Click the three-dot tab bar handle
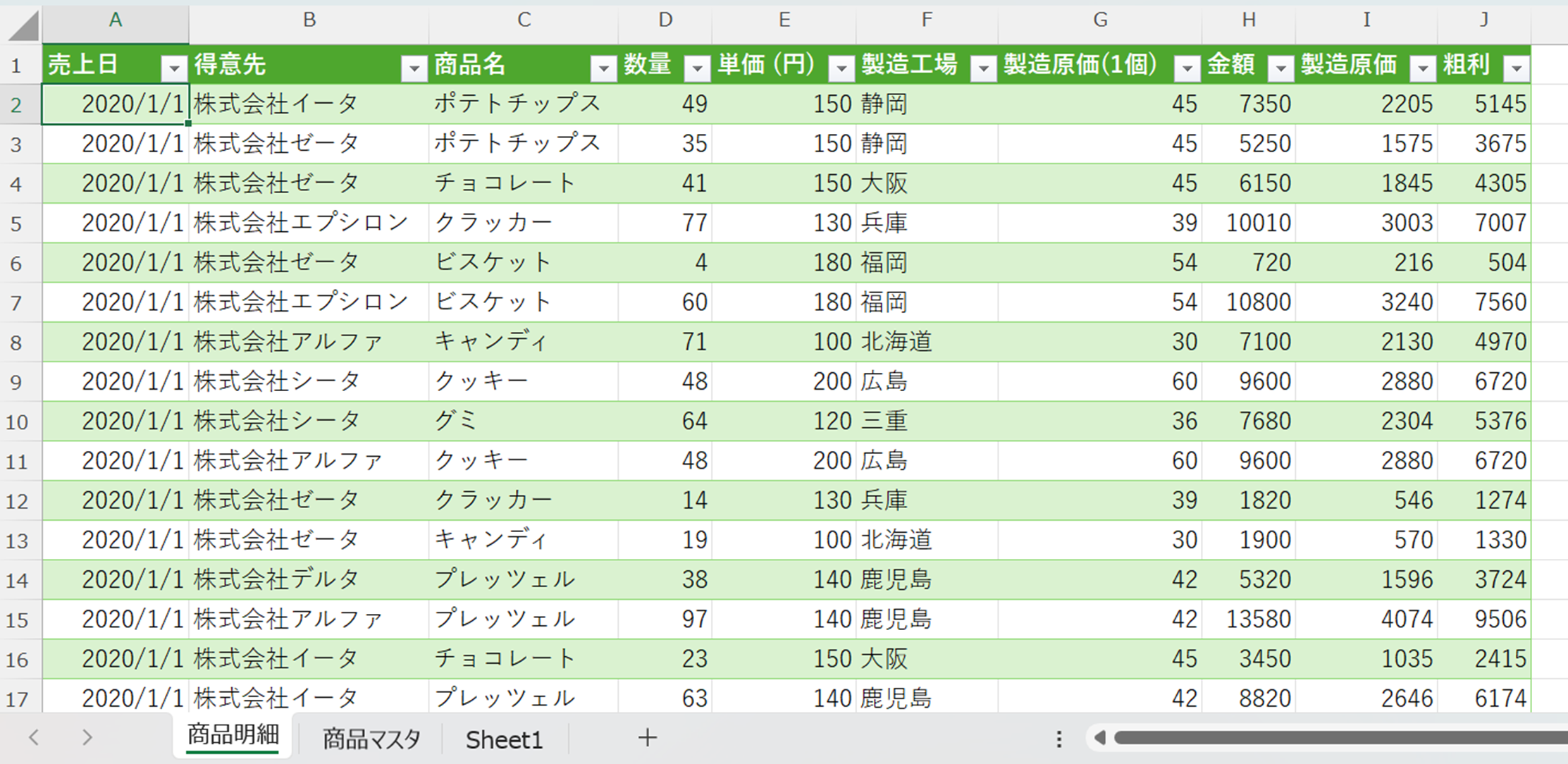The image size is (1568, 764). click(1058, 738)
